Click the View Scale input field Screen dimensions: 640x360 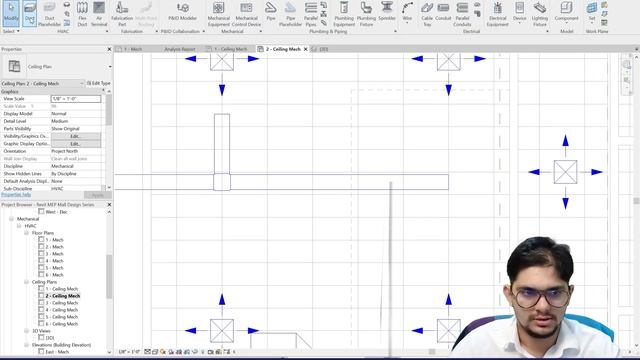[x=76, y=99]
